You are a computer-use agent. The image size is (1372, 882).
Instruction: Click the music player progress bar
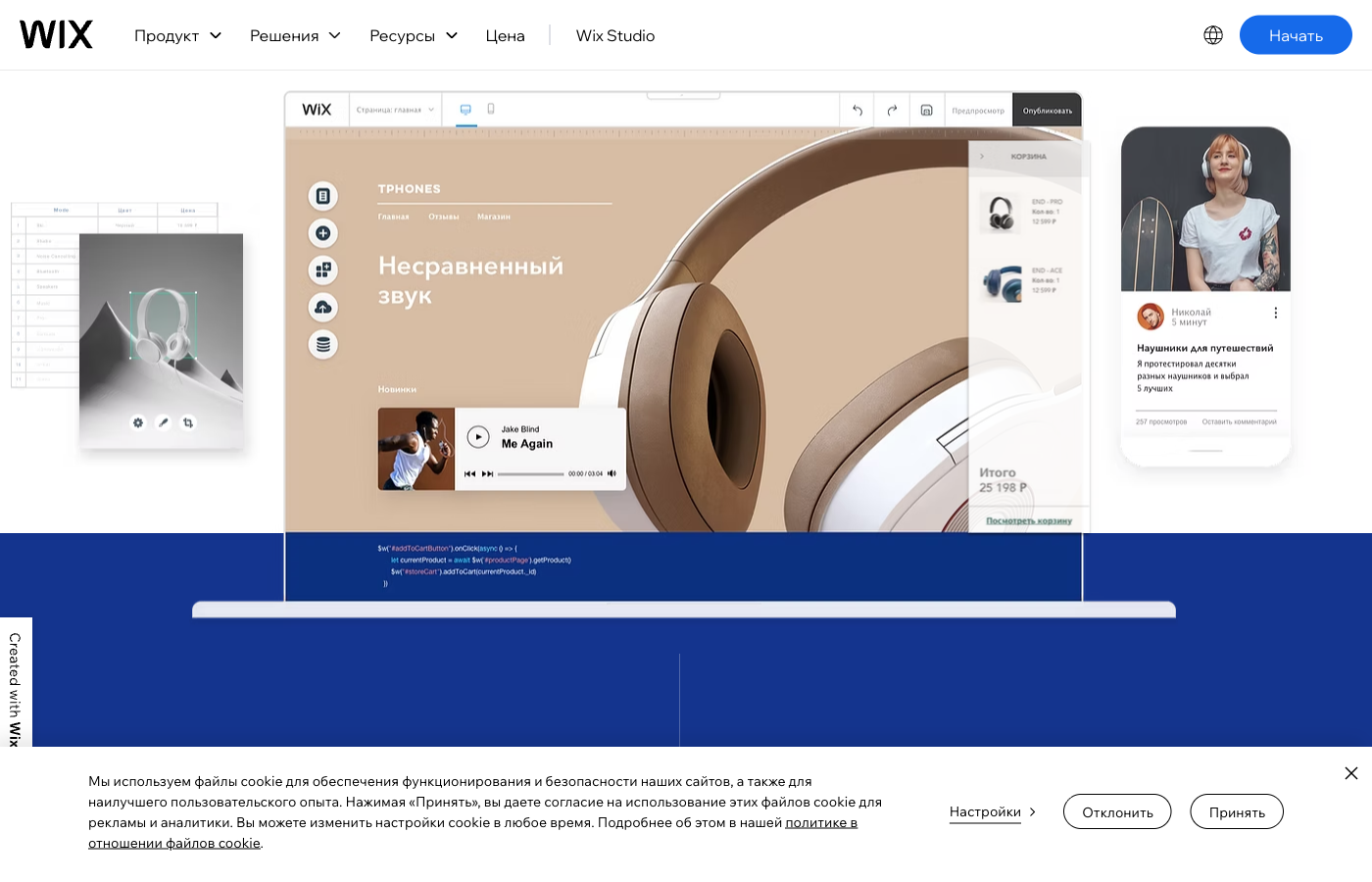(x=530, y=474)
